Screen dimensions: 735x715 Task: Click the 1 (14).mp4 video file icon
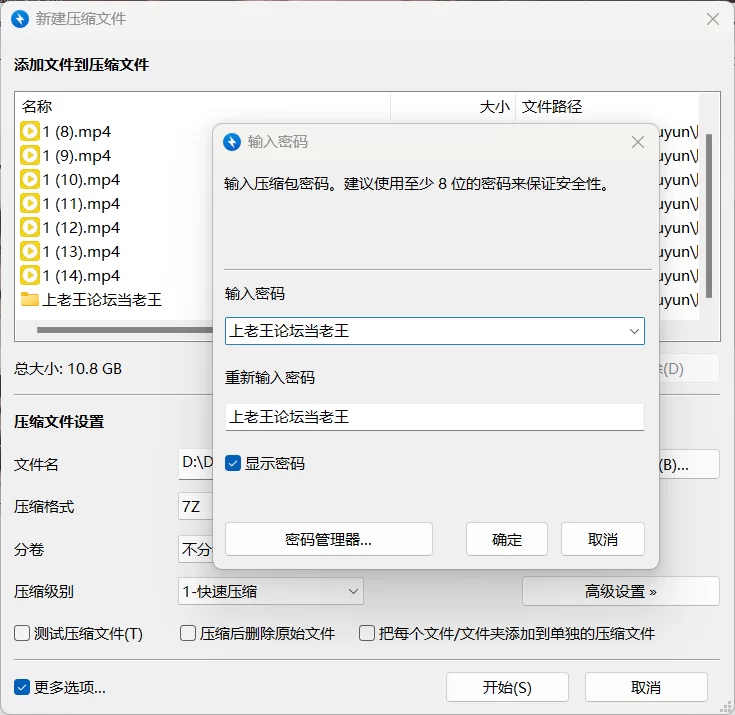(x=30, y=275)
